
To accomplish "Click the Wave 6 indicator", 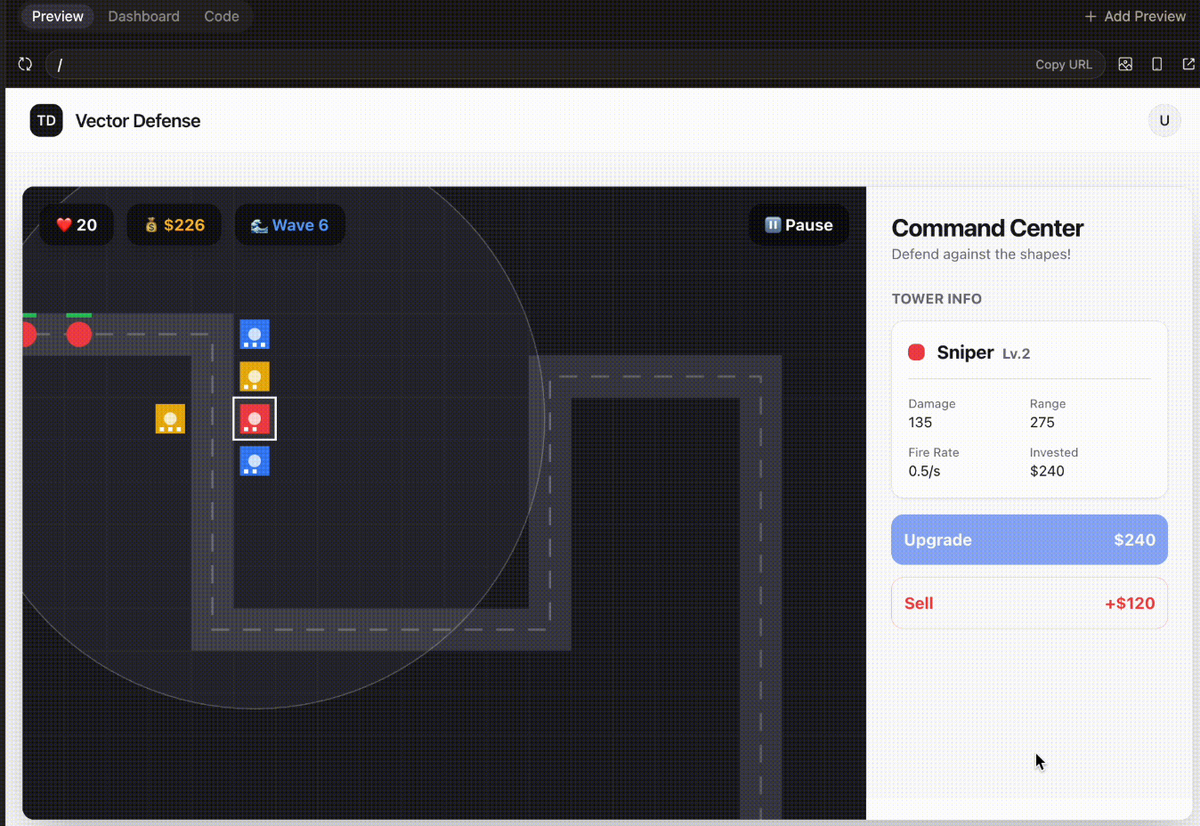I will pos(290,225).
